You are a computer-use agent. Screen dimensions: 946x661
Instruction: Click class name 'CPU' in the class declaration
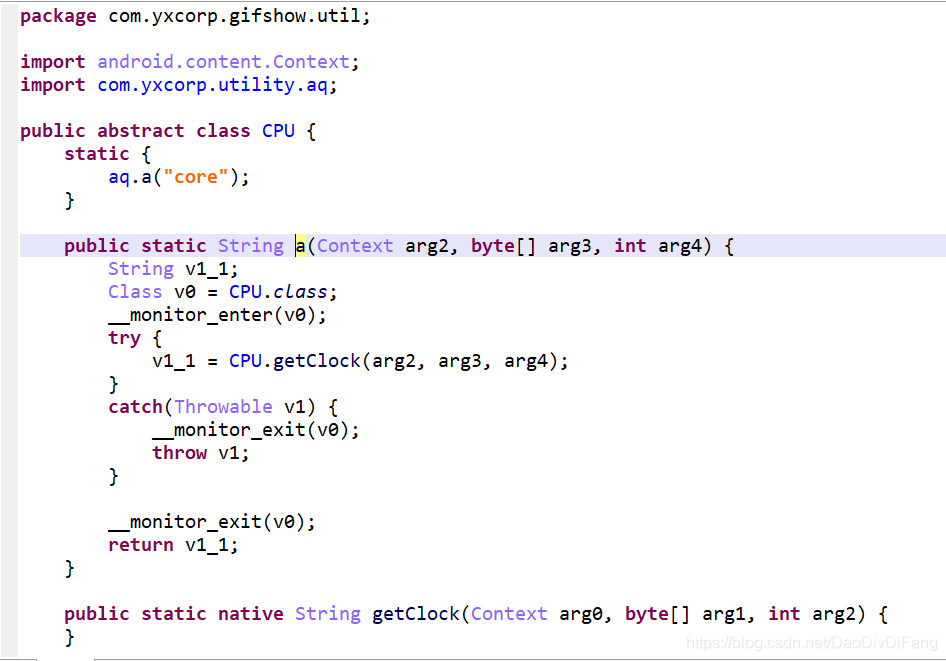tap(278, 131)
